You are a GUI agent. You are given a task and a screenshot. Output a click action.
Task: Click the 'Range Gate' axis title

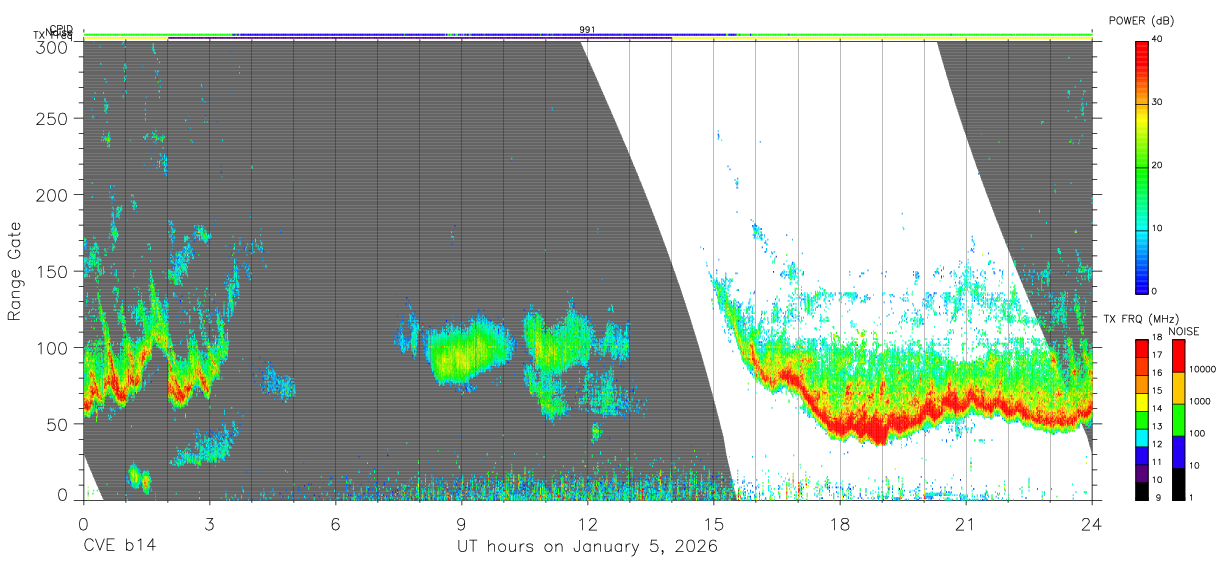coord(15,272)
